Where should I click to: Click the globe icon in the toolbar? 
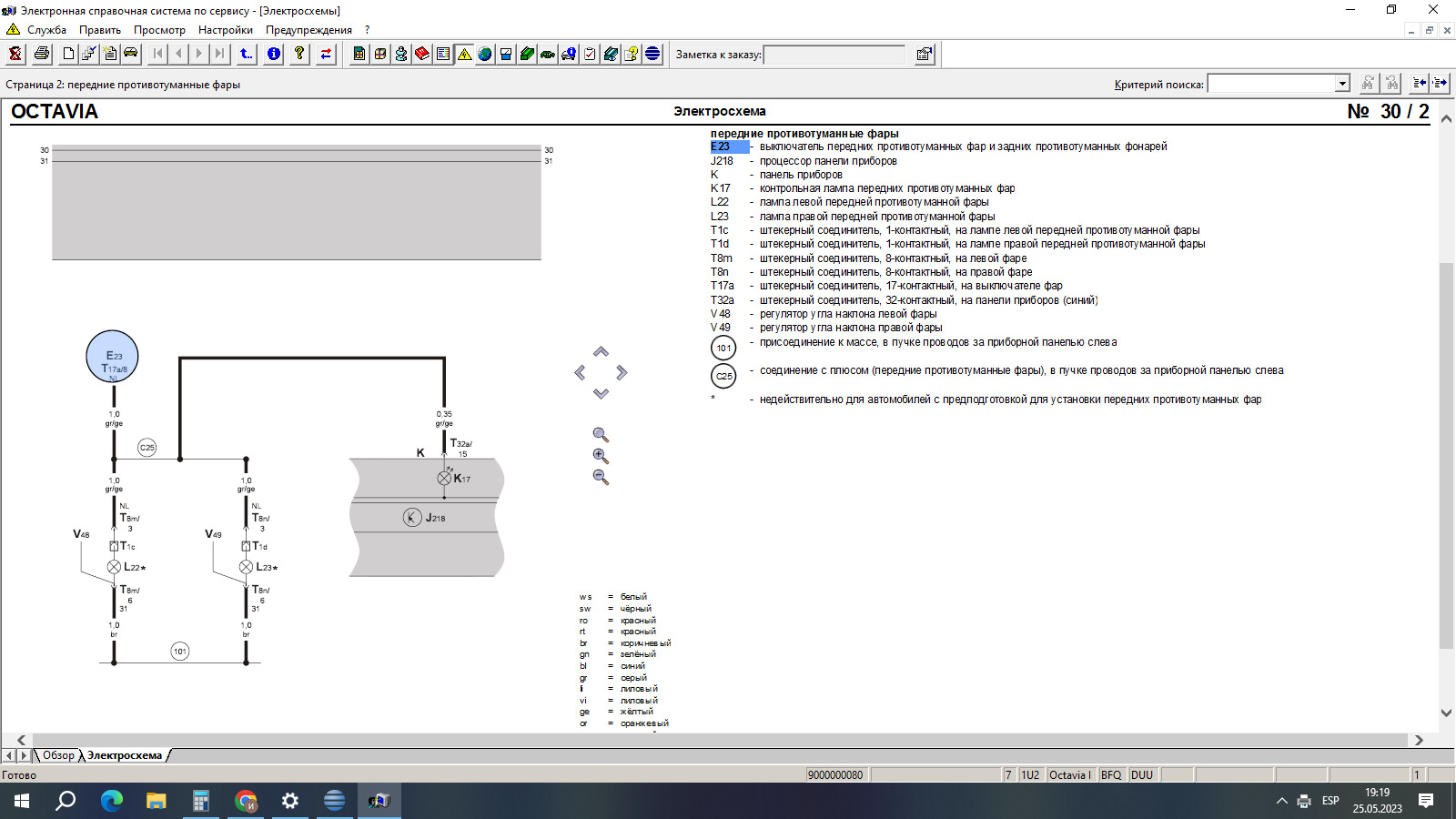point(485,54)
